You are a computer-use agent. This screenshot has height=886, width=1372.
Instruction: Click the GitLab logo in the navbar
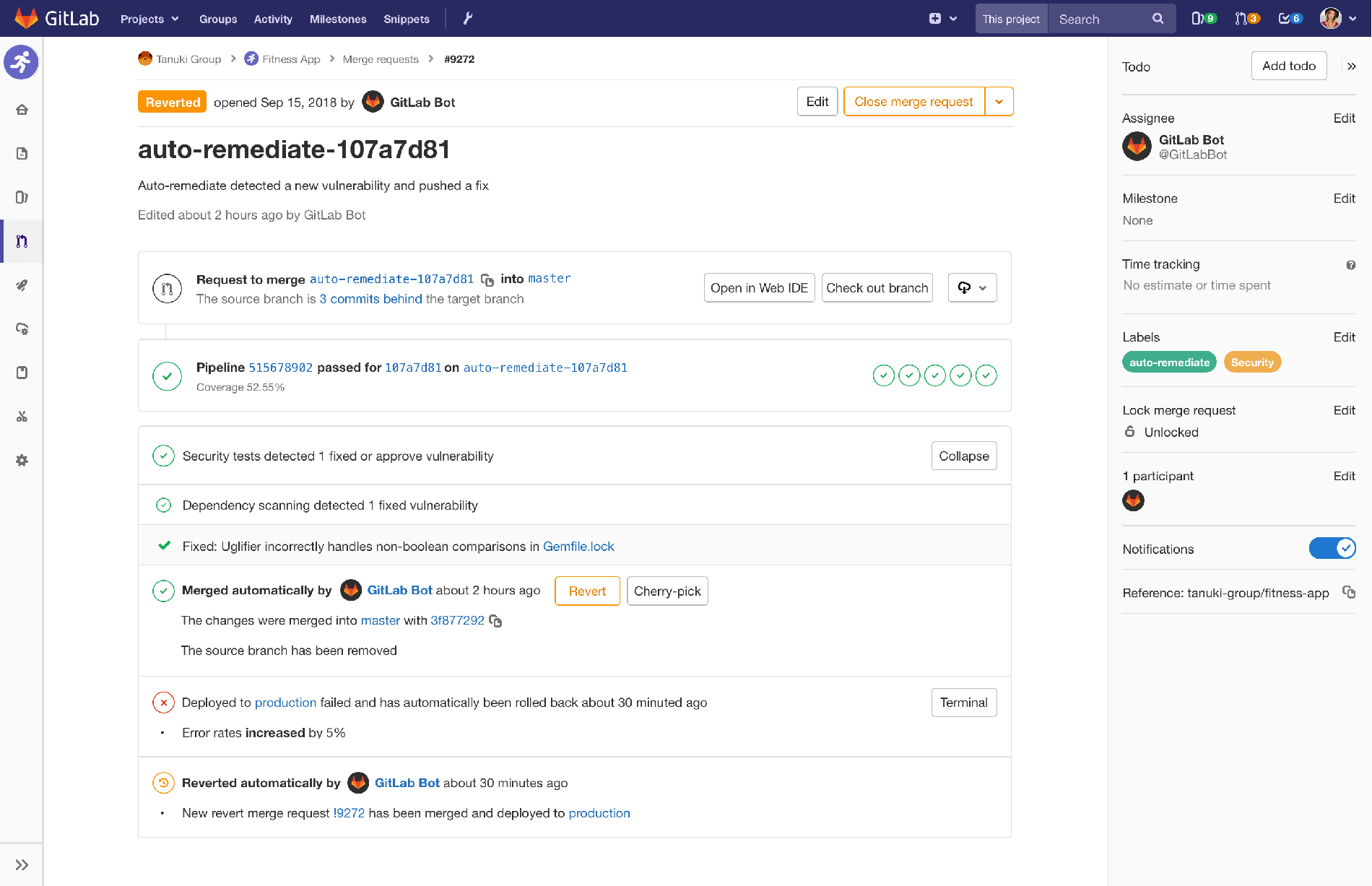coord(56,19)
